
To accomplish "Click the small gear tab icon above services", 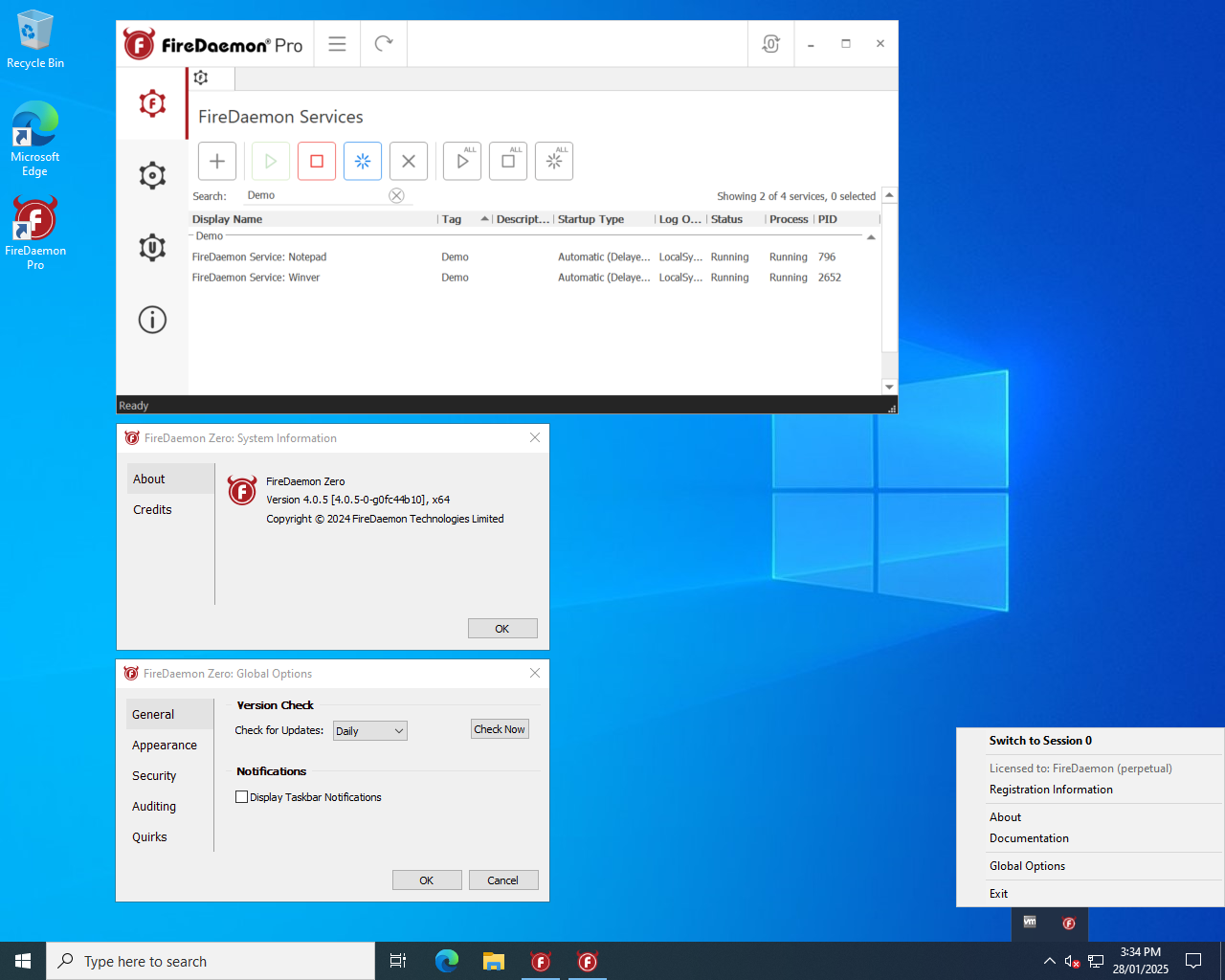I will point(201,78).
